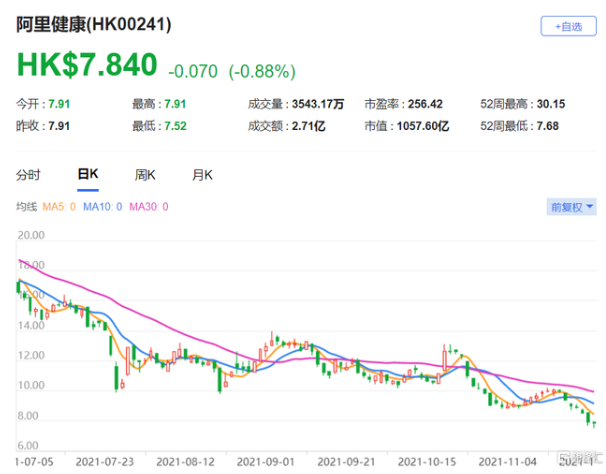Click the -0.070 price change value

point(193,72)
